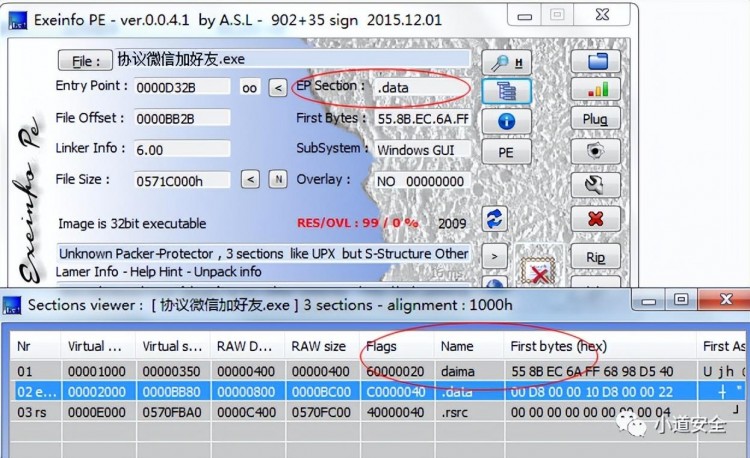Click the File: browse button
Image resolution: width=750 pixels, height=458 pixels.
(x=84, y=60)
